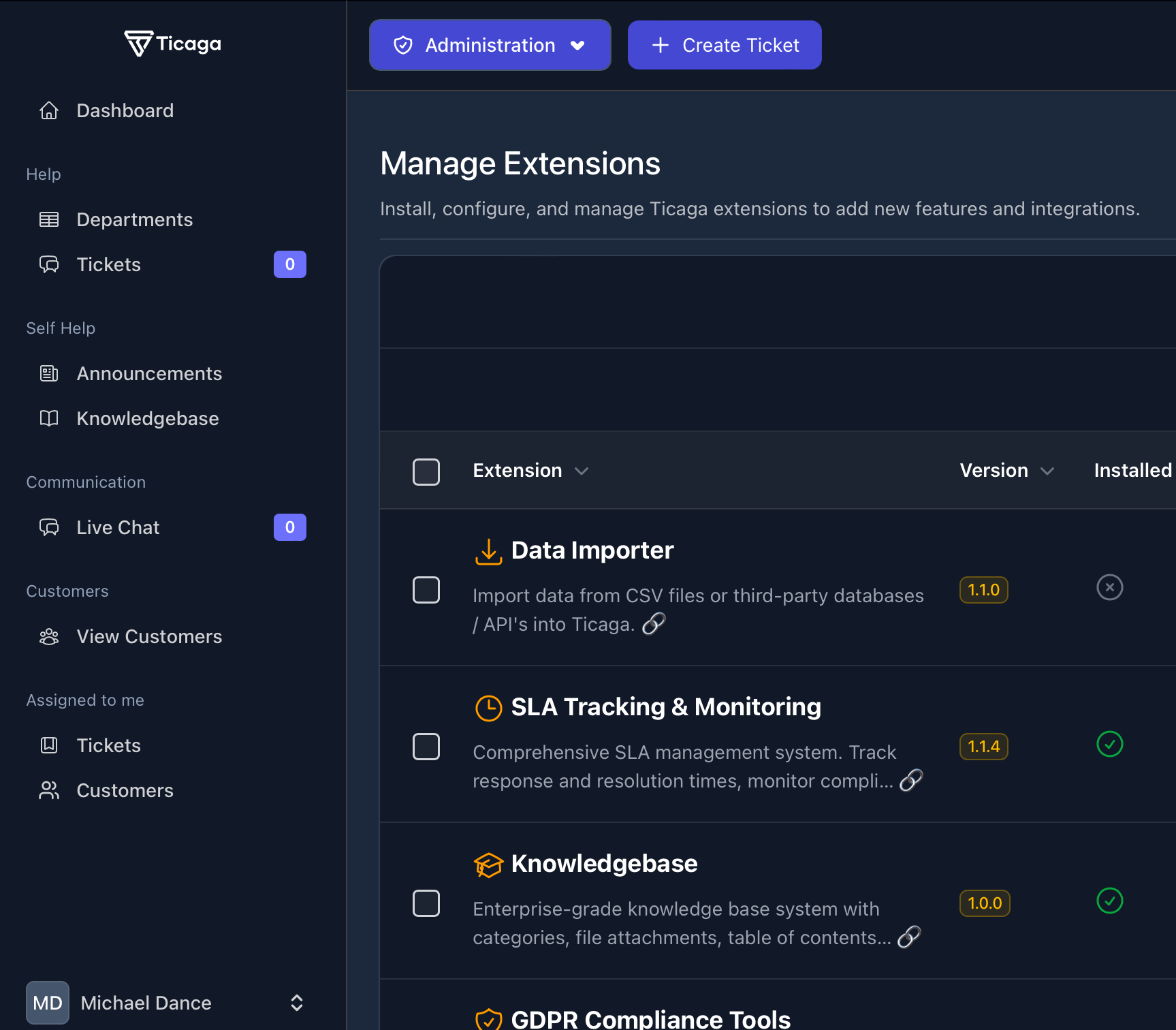Toggle the select-all extensions checkbox
Screen dimensions: 1176x1030
point(426,471)
